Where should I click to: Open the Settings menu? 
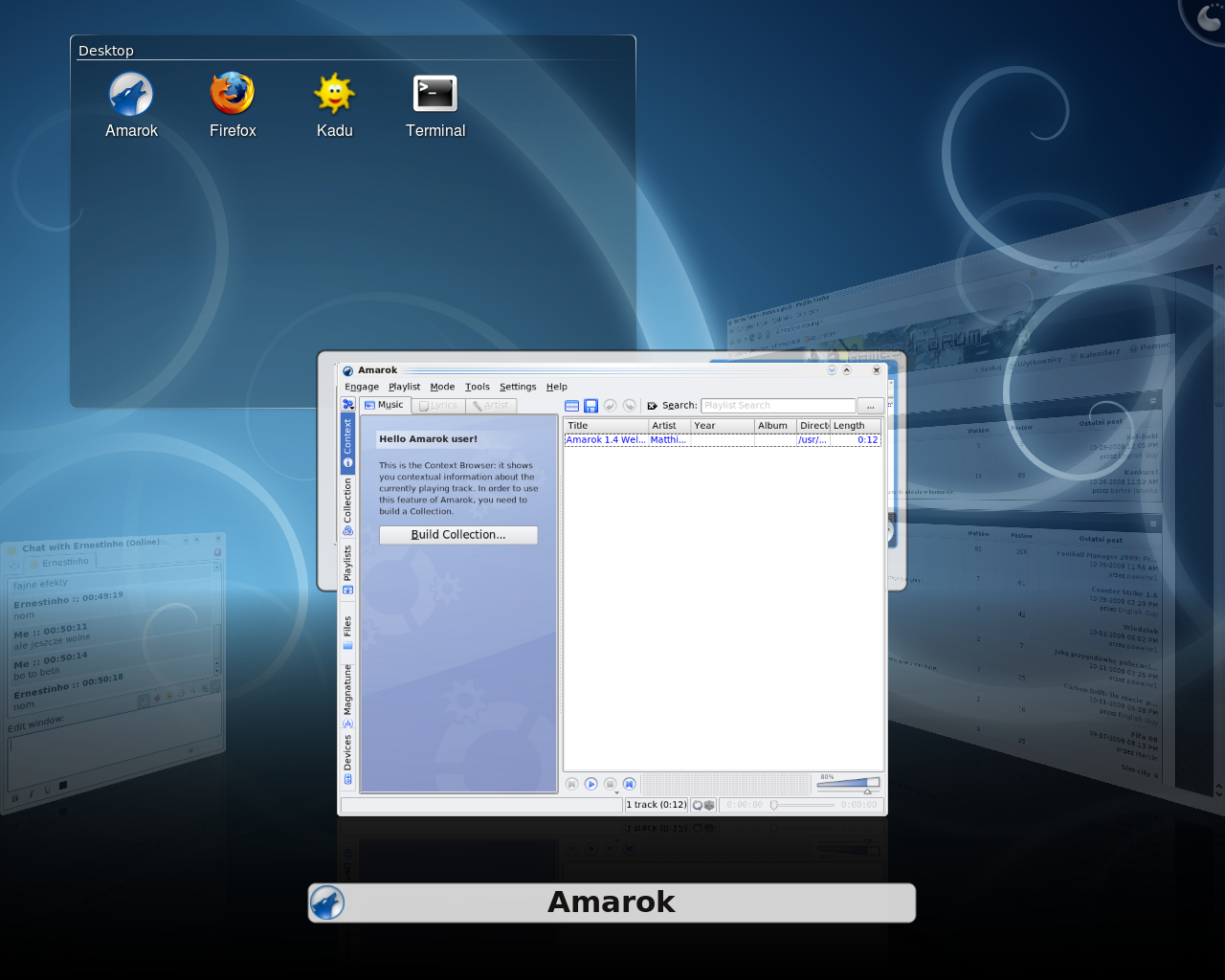518,387
